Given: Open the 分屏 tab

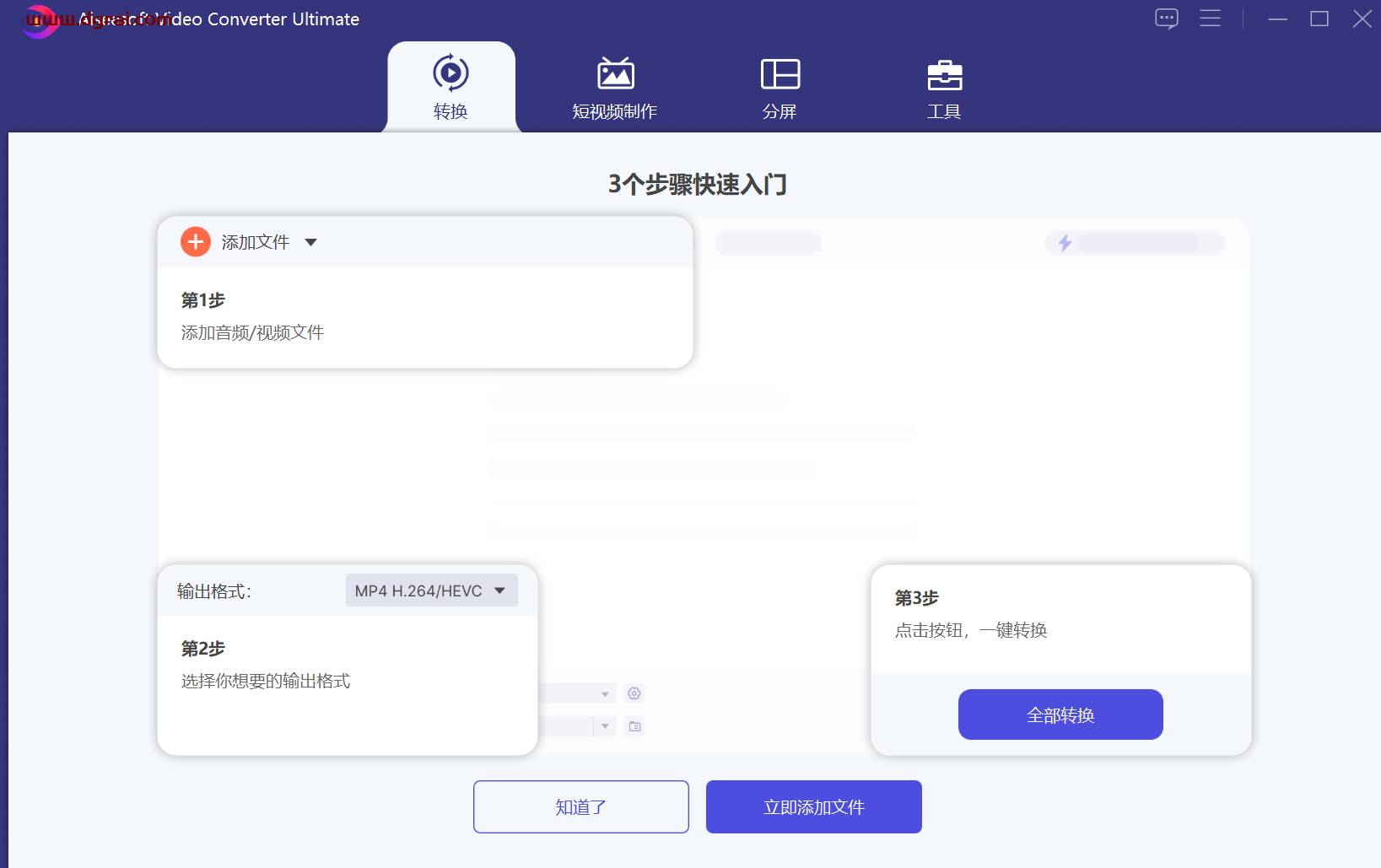Looking at the screenshot, I should click(780, 88).
